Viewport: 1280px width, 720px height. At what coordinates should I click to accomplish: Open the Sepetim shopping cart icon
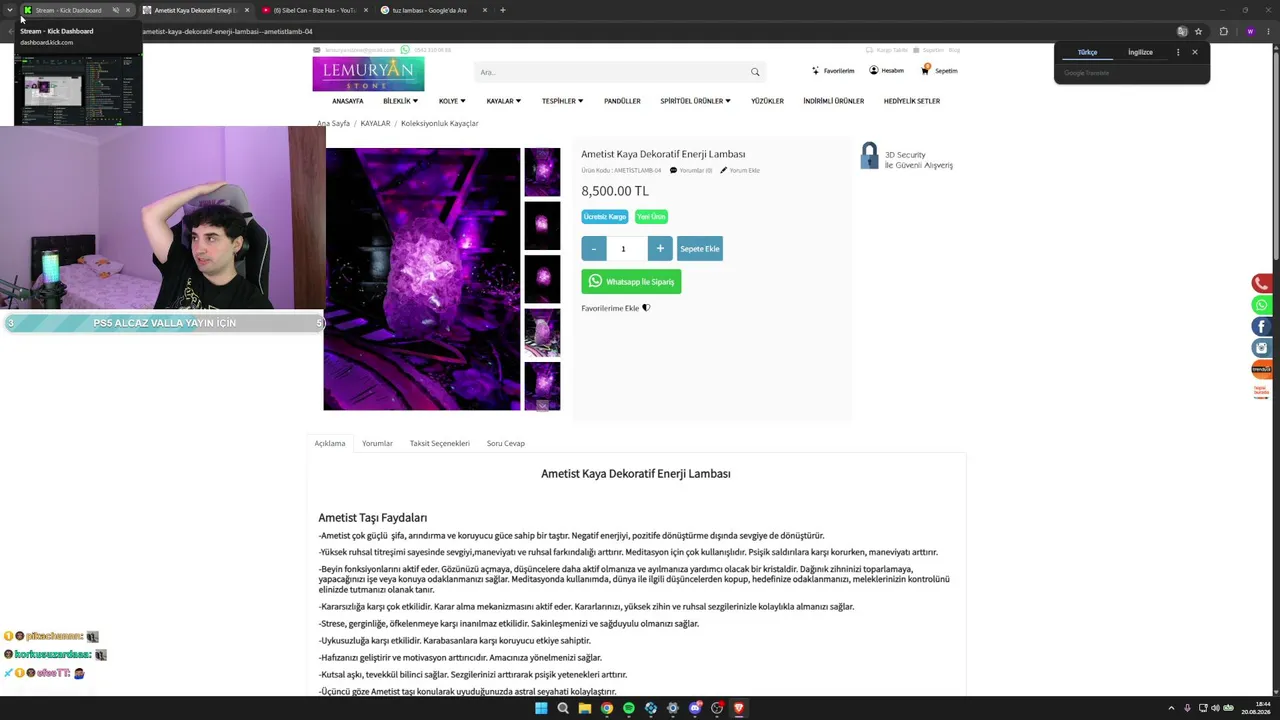[926, 70]
